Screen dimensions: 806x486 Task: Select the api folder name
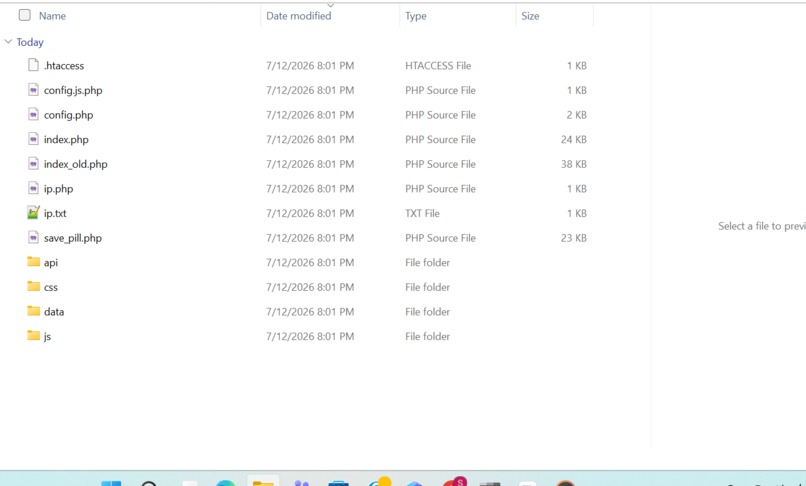[51, 263]
